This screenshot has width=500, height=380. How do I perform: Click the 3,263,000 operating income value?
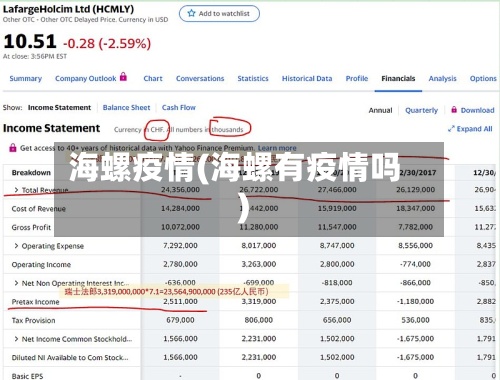(x=259, y=264)
